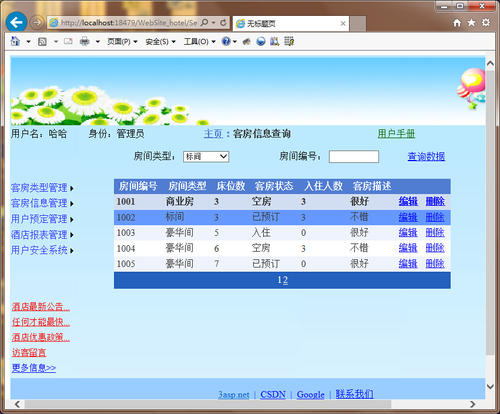Click the browser home icon at top right
This screenshot has height=414, width=500.
click(457, 22)
